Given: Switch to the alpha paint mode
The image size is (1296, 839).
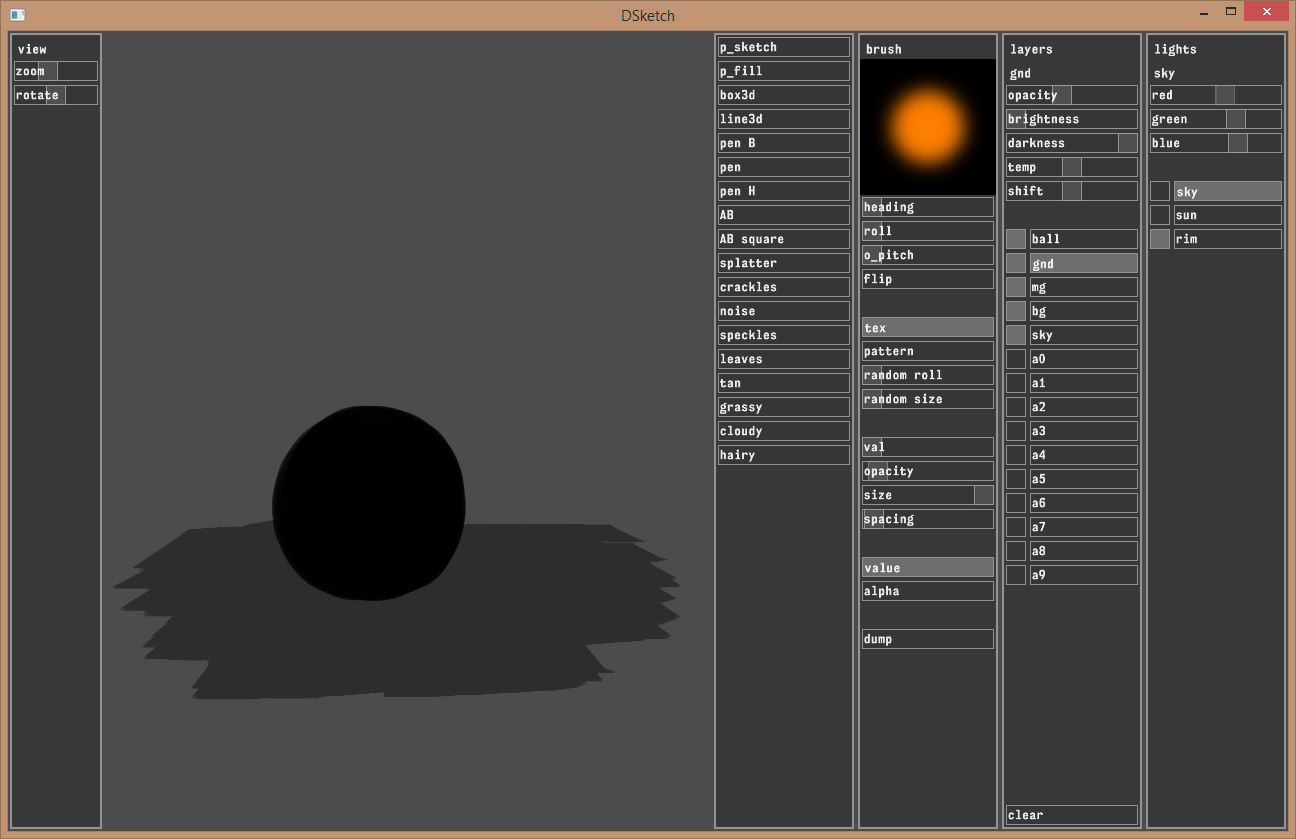Looking at the screenshot, I should click(927, 591).
